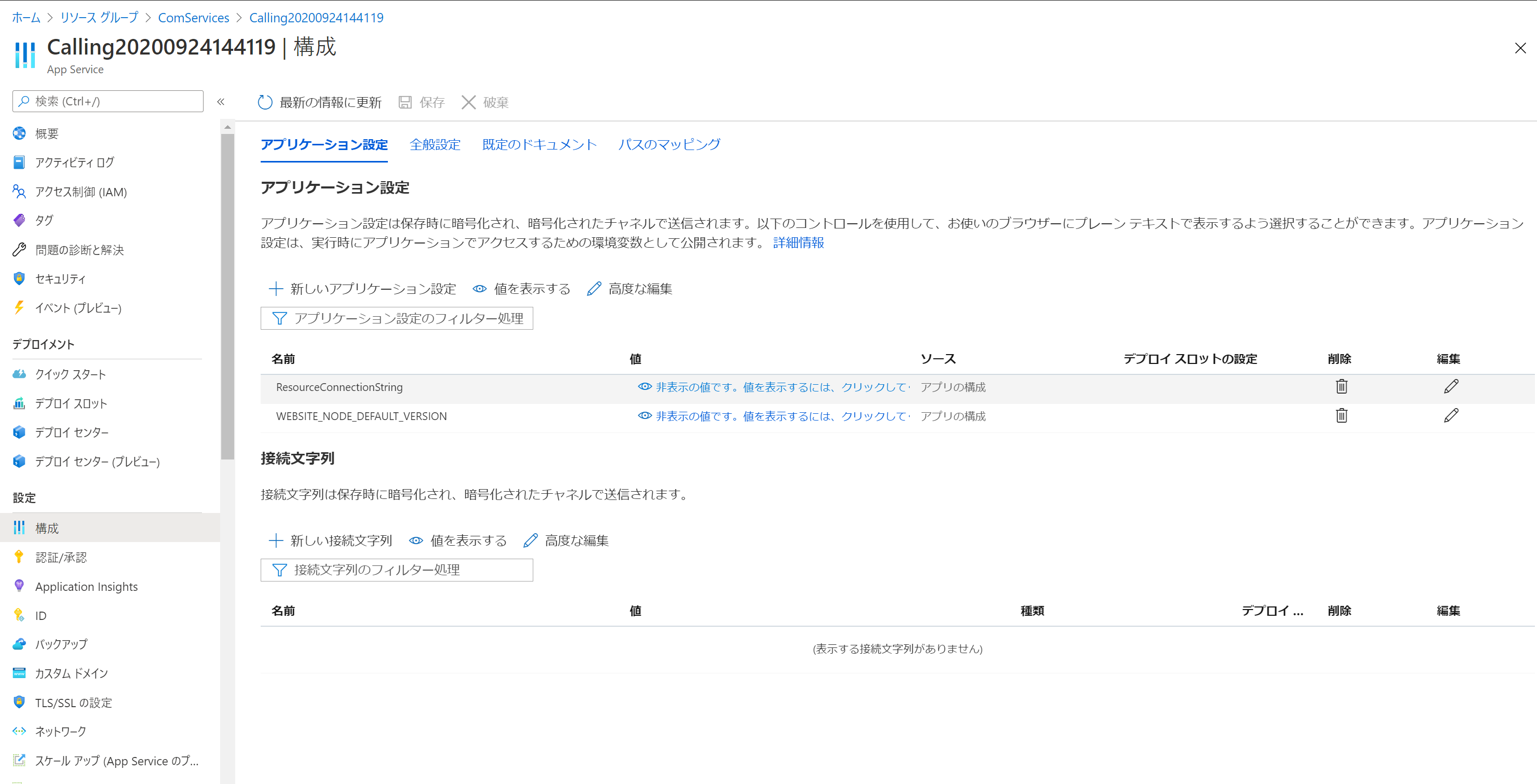Image resolution: width=1537 pixels, height=784 pixels.
Task: Click the refresh (最新の情報に更新) icon
Action: click(265, 103)
